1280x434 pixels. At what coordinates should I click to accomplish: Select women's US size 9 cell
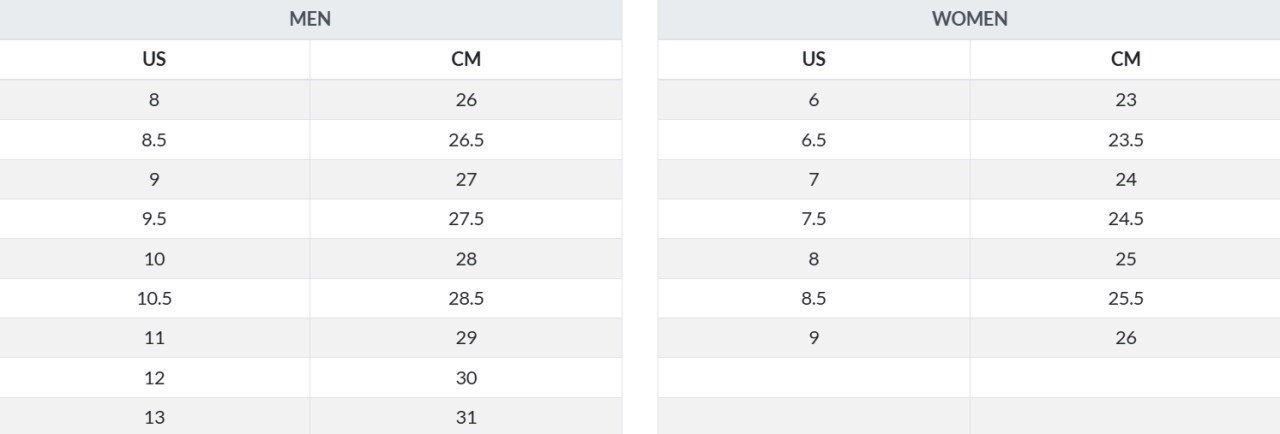click(813, 338)
